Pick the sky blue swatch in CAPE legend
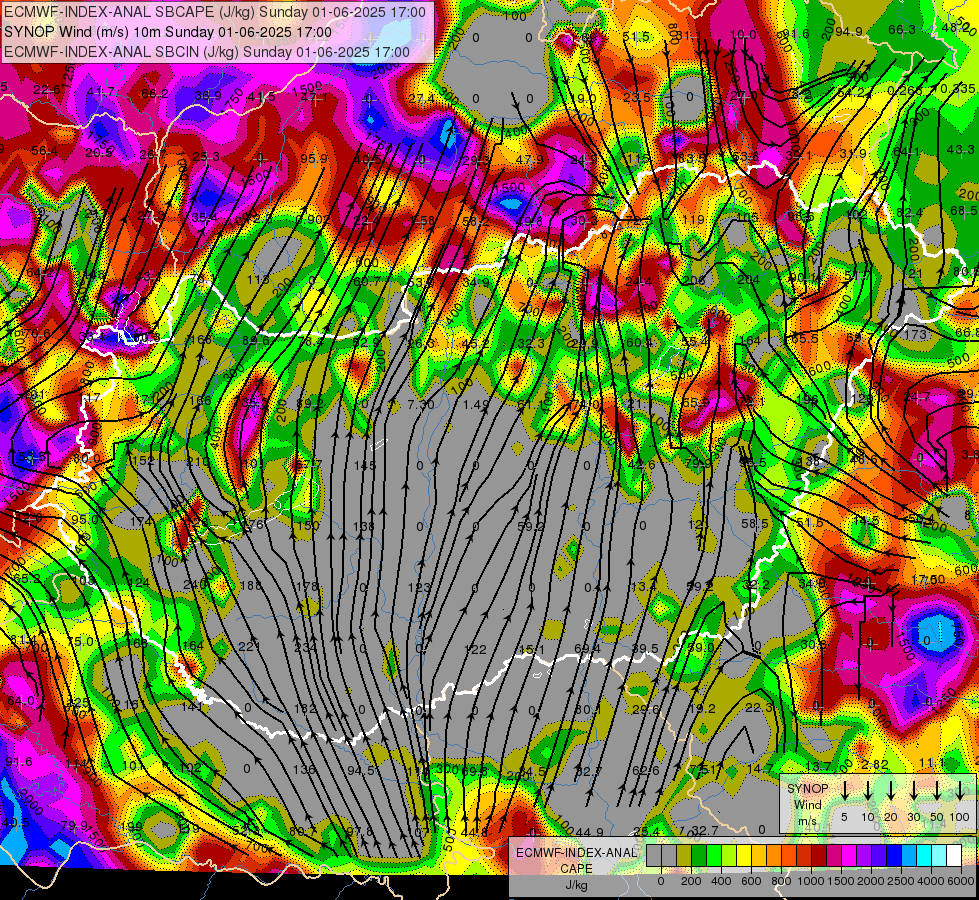The width and height of the screenshot is (979, 900). pos(908,856)
